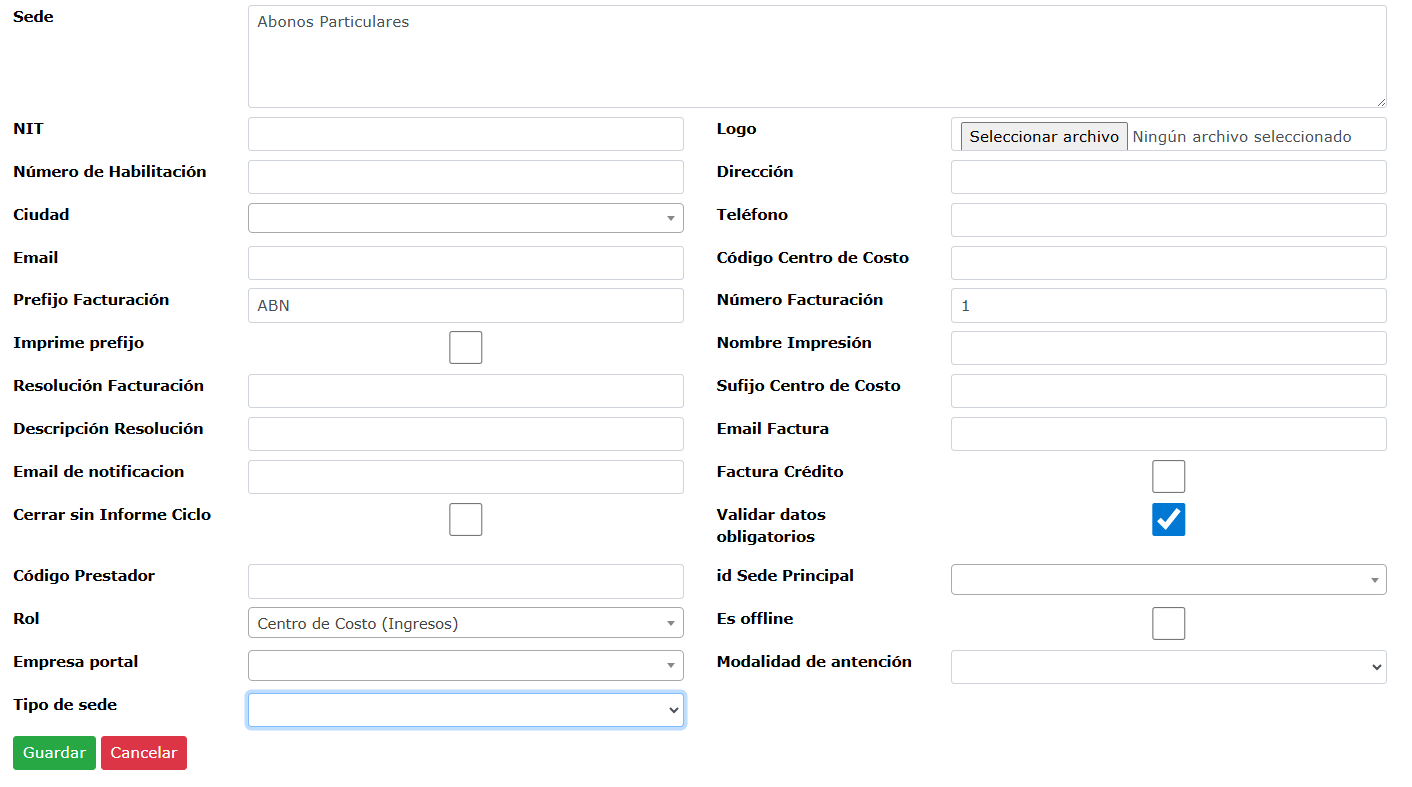Check the Imprime prefijo checkbox
Viewport: 1412px width, 787px height.
click(x=466, y=348)
